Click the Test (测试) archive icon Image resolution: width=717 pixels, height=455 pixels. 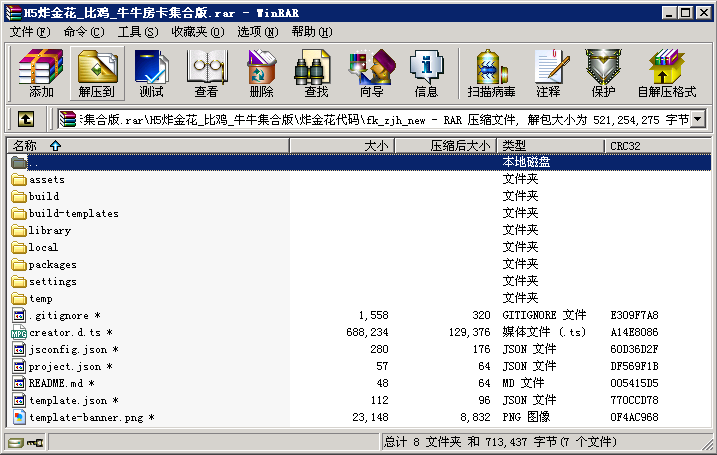[x=151, y=73]
